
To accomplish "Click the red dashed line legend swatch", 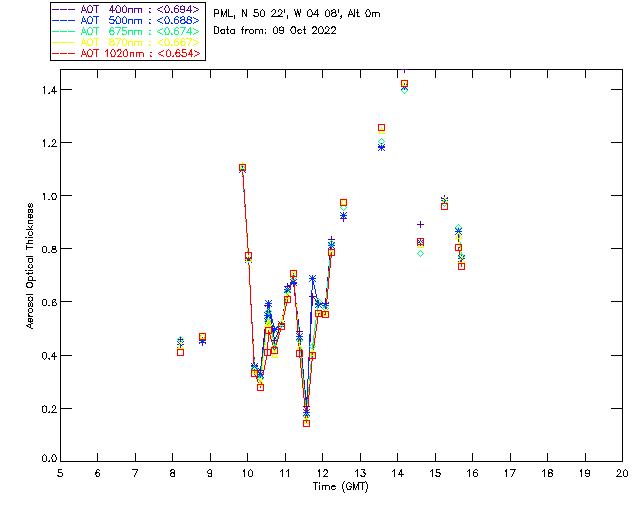I will click(64, 53).
